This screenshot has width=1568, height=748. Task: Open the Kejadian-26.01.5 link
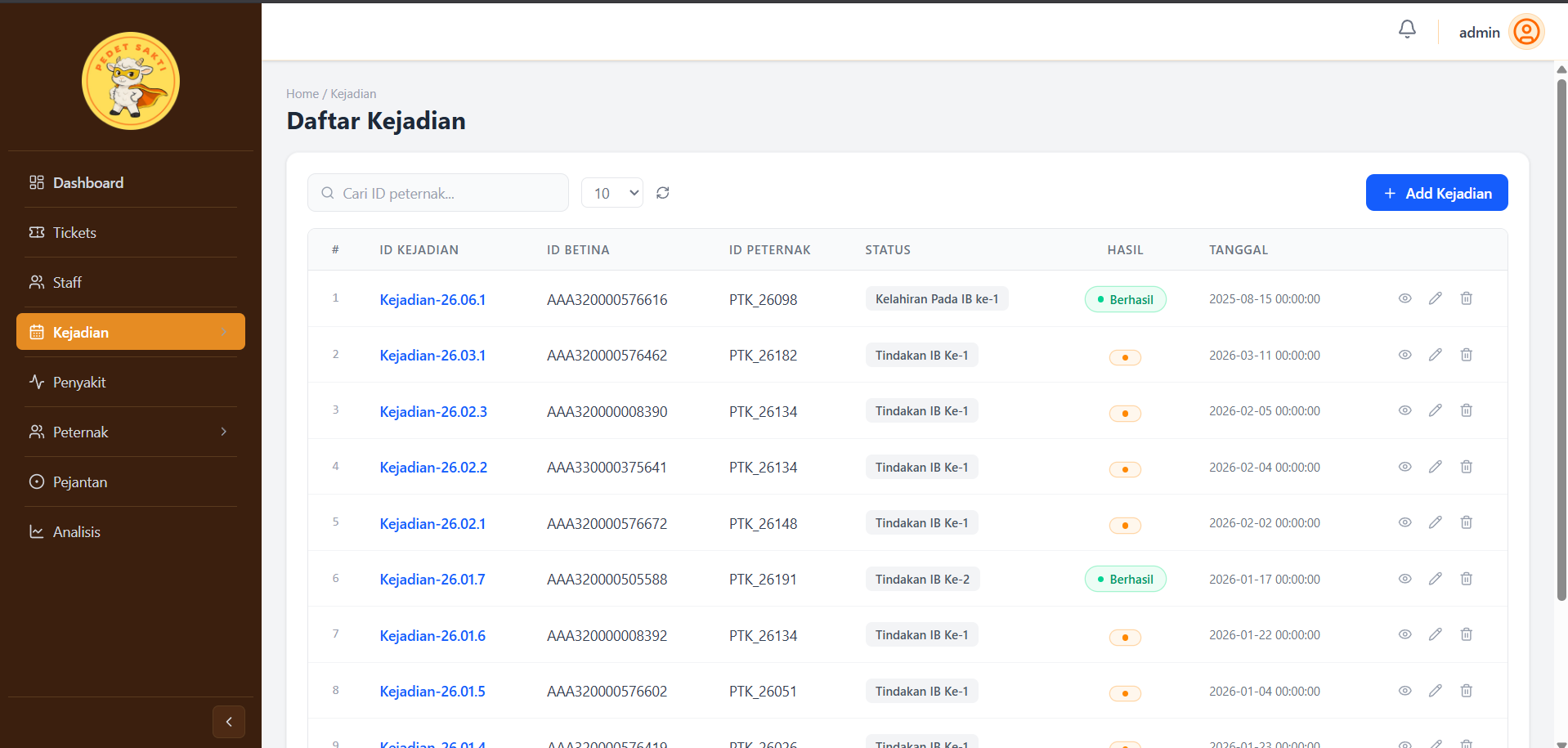coord(432,692)
